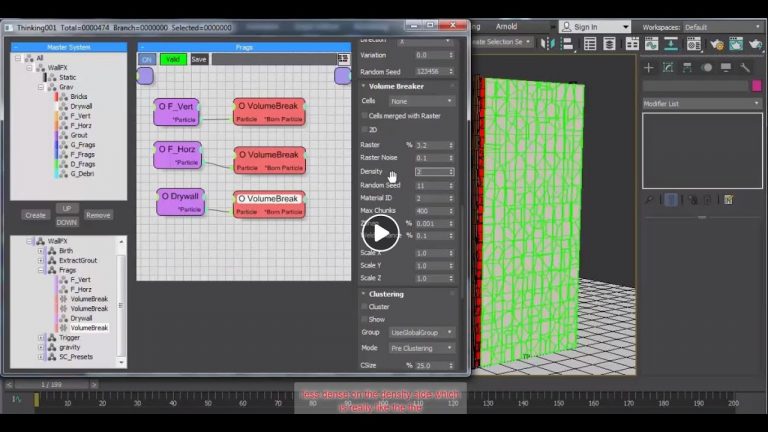
Task: Click the pink object color swatch
Action: point(757,86)
